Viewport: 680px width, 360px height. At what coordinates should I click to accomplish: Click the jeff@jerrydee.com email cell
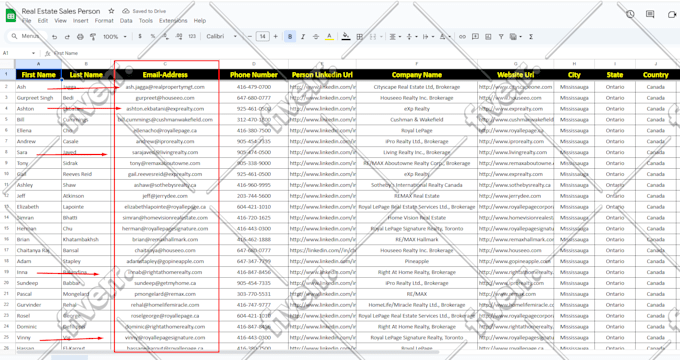coord(165,196)
